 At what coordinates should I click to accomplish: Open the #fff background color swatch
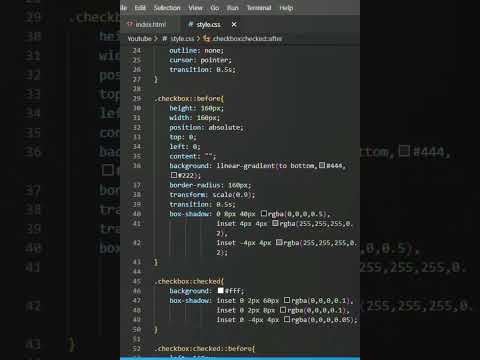tap(221, 290)
